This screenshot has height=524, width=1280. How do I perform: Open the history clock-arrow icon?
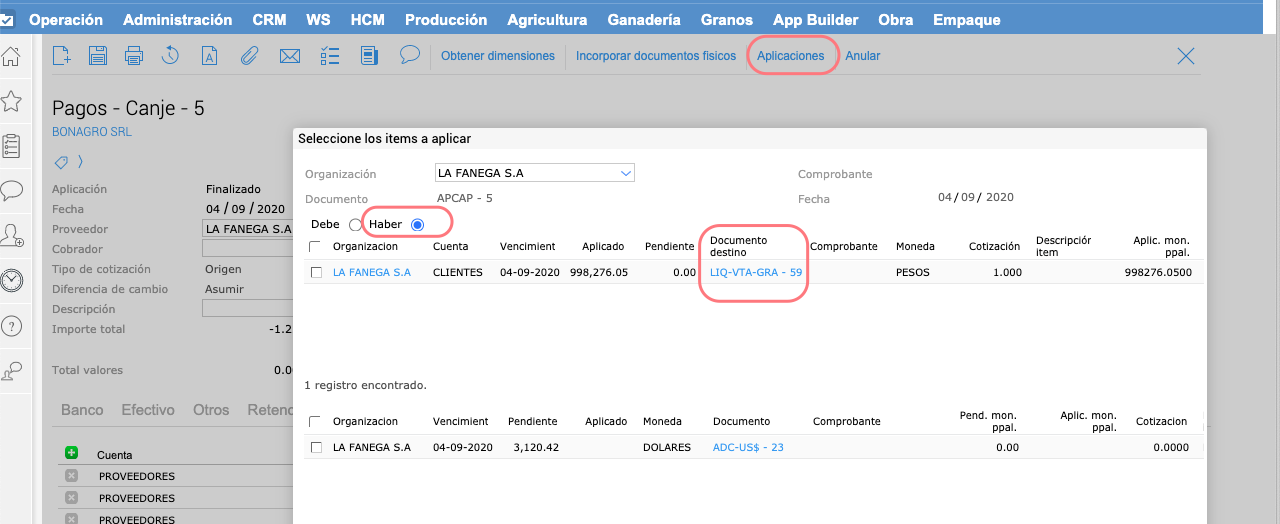(171, 56)
